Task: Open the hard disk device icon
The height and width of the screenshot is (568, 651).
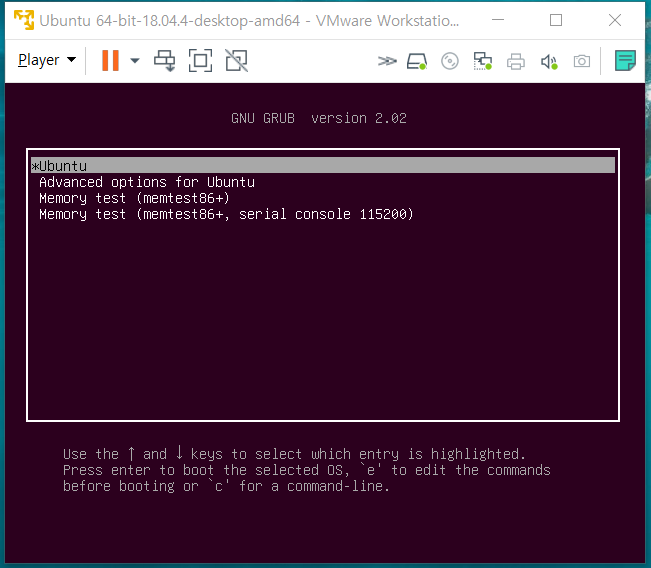Action: [417, 61]
